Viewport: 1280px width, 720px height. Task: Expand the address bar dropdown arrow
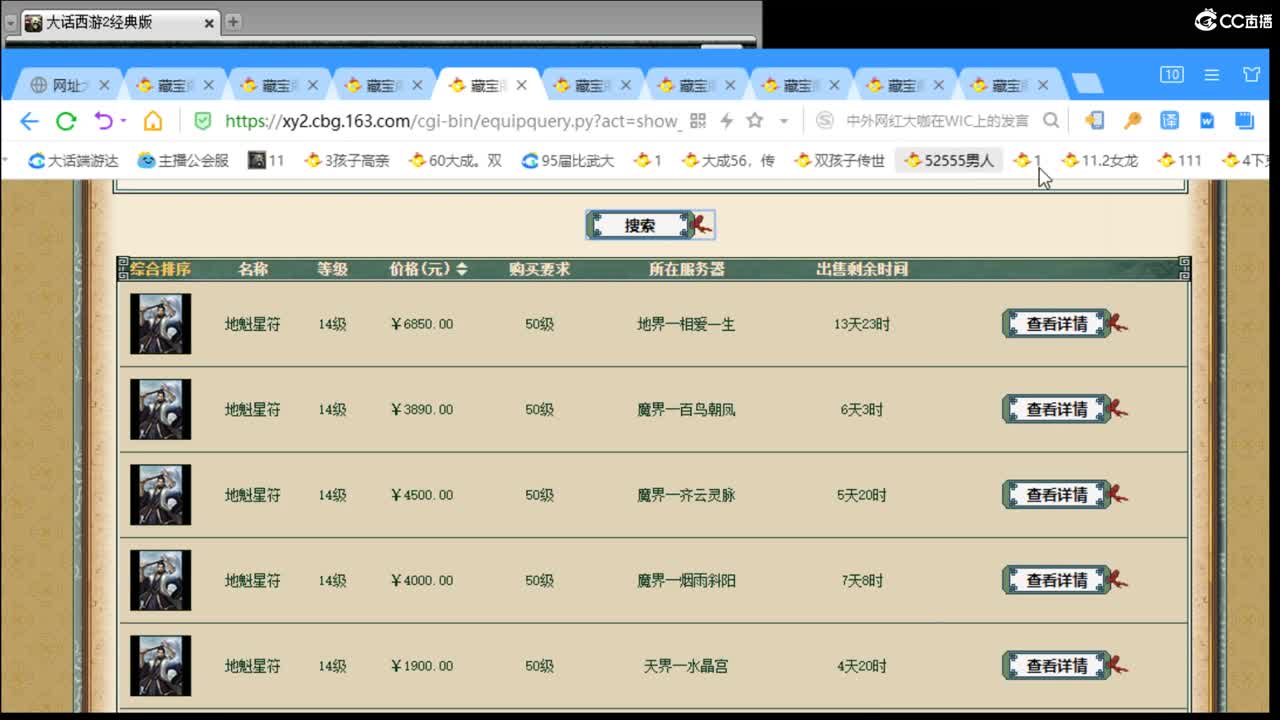(x=784, y=121)
